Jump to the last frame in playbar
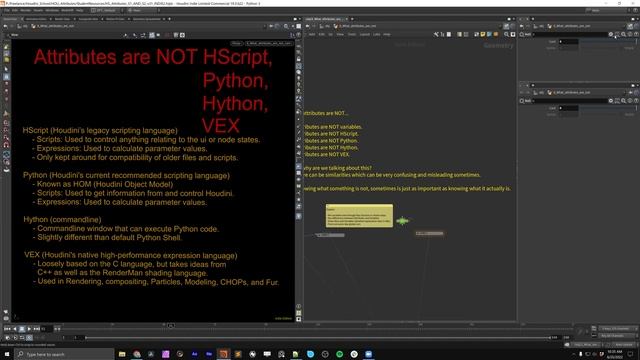Screen dimensions: 640x360 [x=36, y=329]
